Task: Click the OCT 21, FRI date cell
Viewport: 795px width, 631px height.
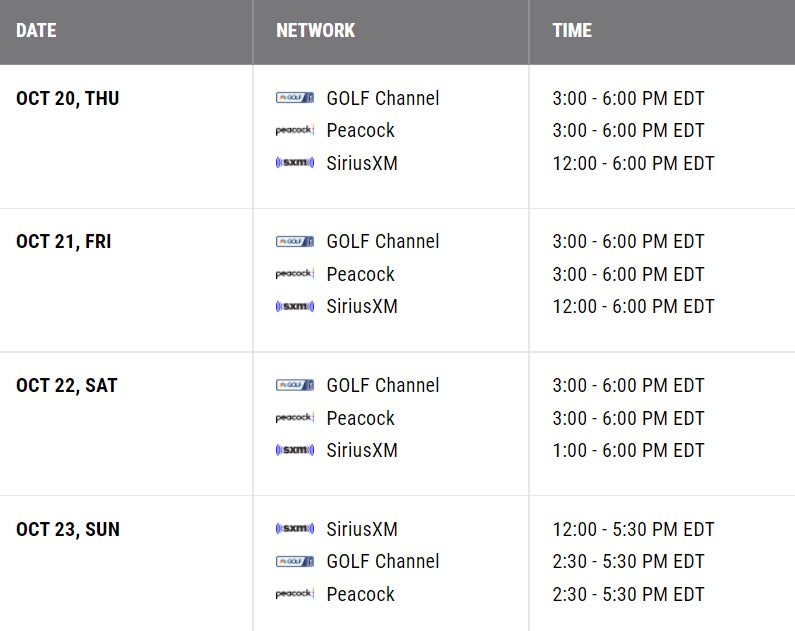Action: 65,241
